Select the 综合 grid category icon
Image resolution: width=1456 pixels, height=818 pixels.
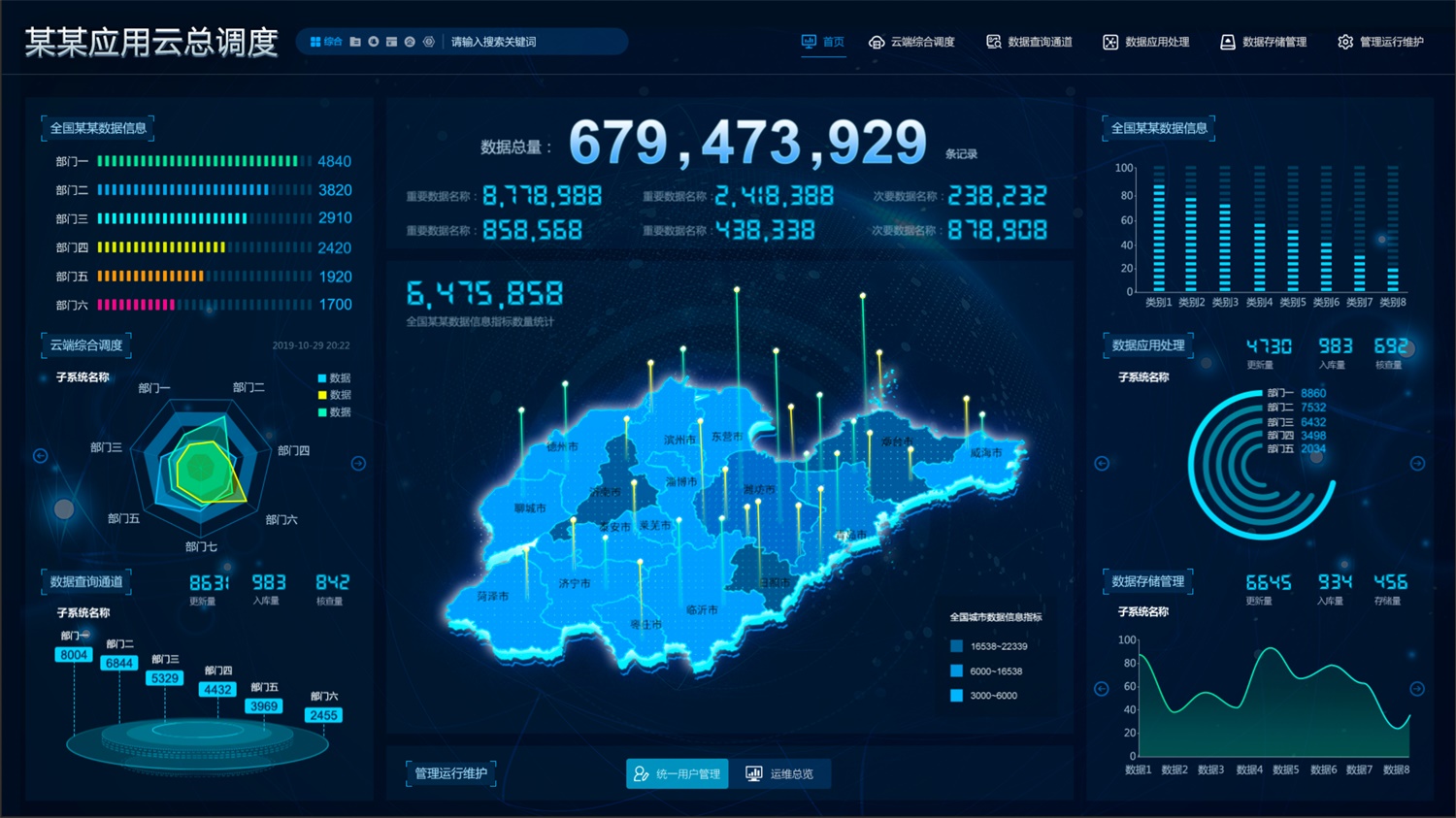point(315,42)
